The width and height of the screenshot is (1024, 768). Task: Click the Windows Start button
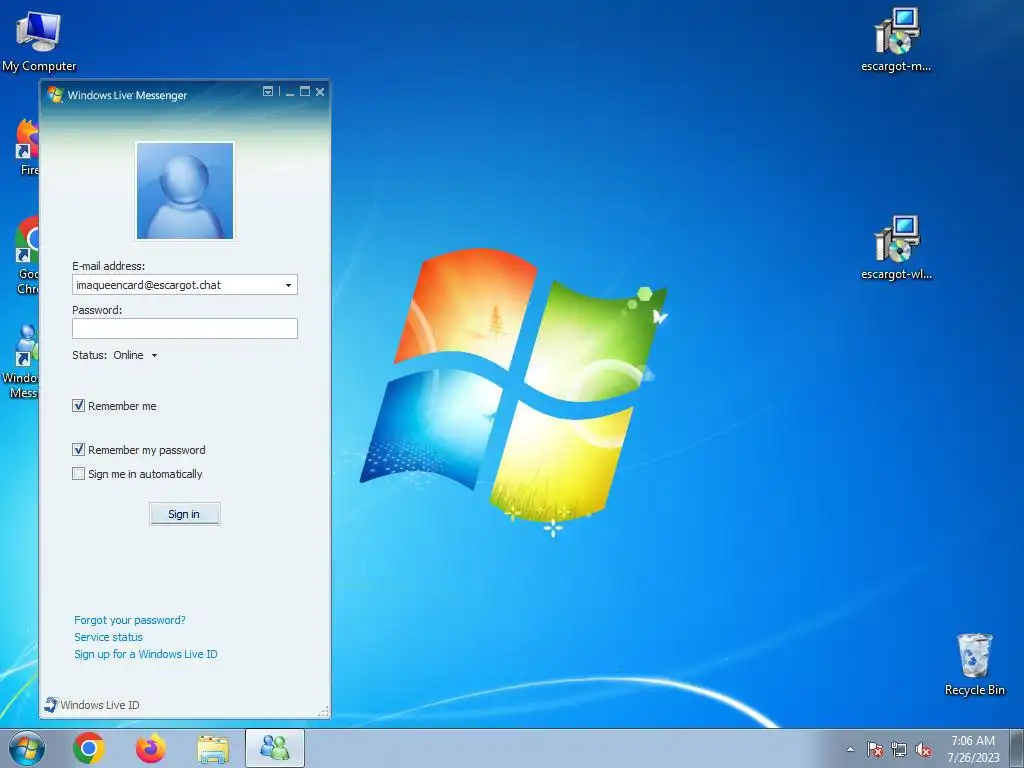(27, 748)
